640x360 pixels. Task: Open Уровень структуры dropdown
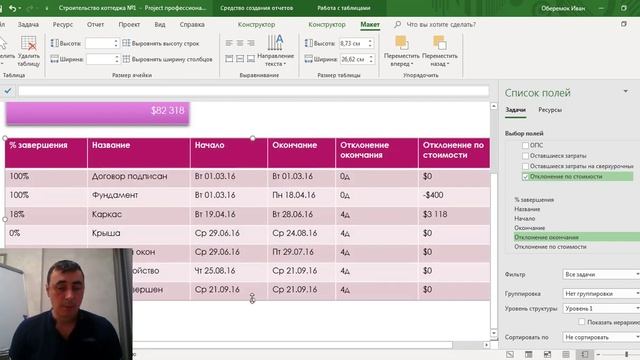pyautogui.click(x=601, y=309)
